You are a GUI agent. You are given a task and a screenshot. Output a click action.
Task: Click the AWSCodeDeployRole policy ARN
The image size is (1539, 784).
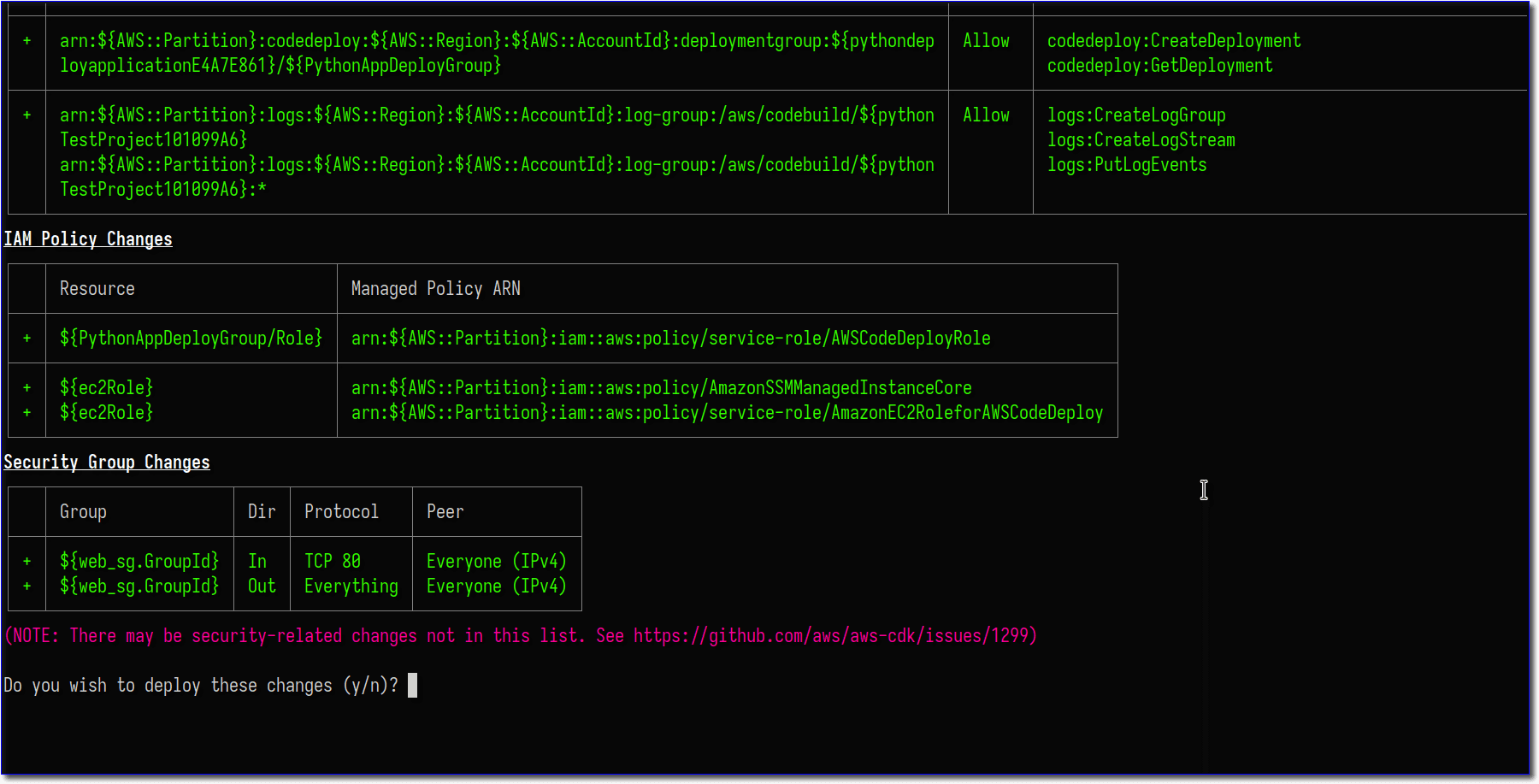(671, 339)
